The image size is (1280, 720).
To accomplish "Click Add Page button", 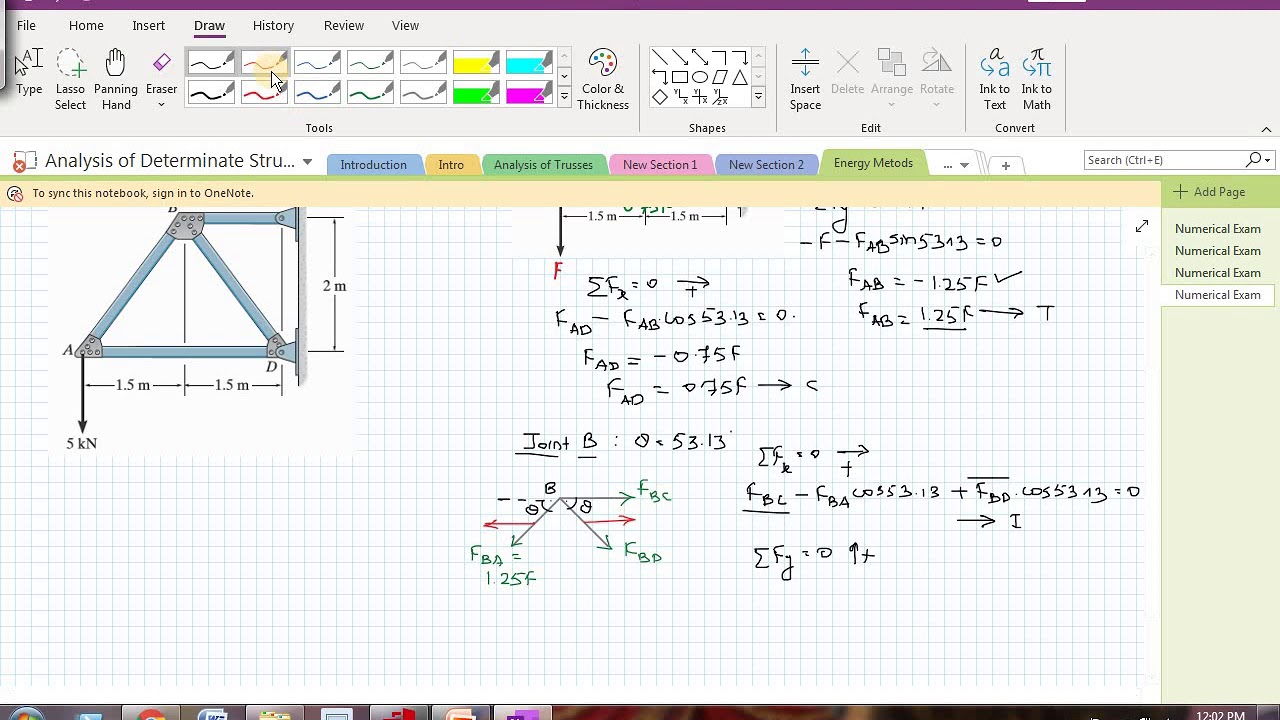I will (x=1210, y=192).
